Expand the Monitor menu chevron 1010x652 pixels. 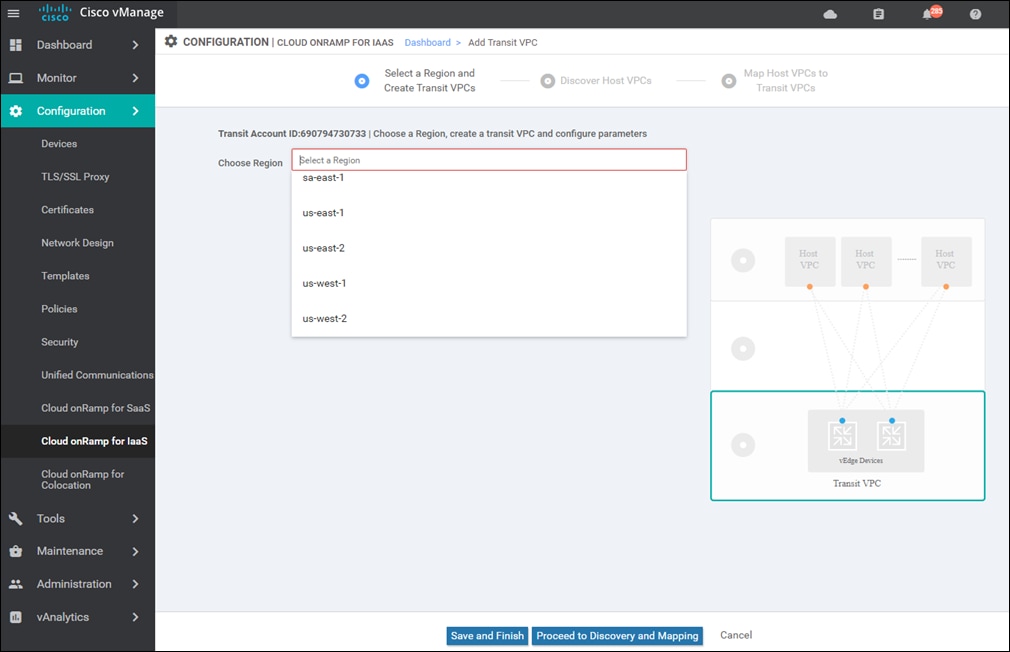pyautogui.click(x=135, y=78)
